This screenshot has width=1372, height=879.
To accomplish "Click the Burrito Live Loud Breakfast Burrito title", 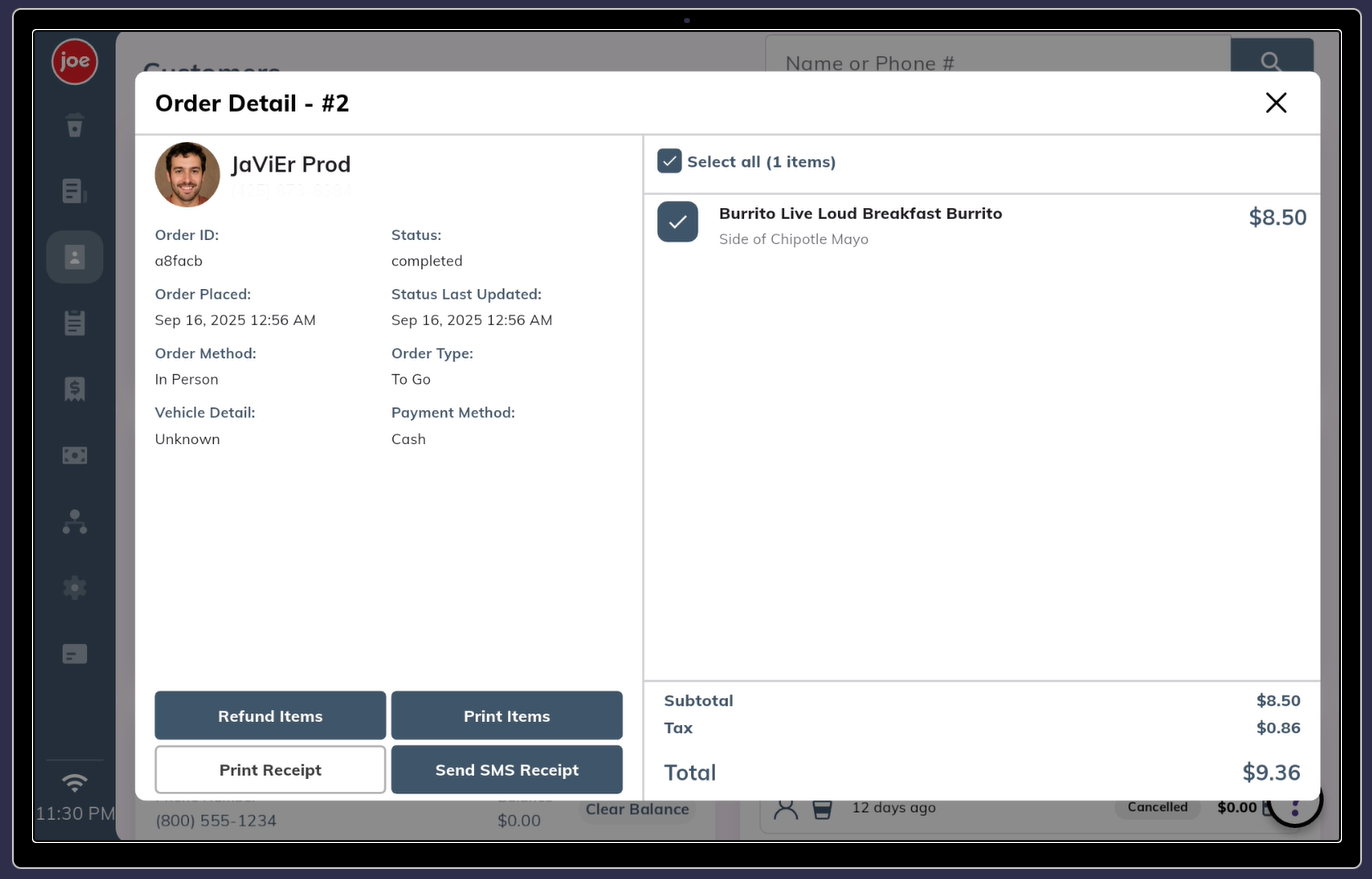I will [x=860, y=214].
